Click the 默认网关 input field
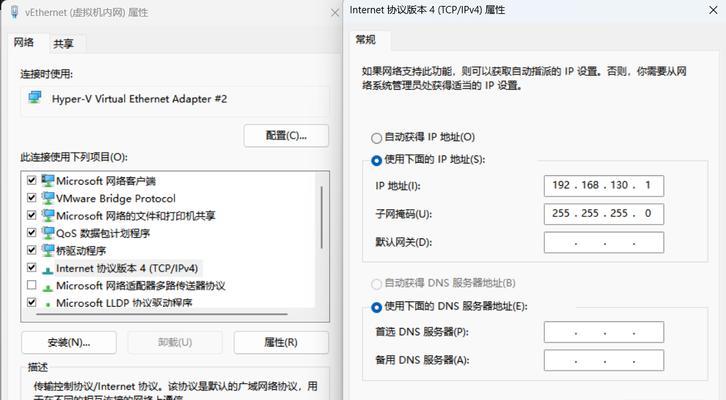The width and height of the screenshot is (726, 400). 604,242
